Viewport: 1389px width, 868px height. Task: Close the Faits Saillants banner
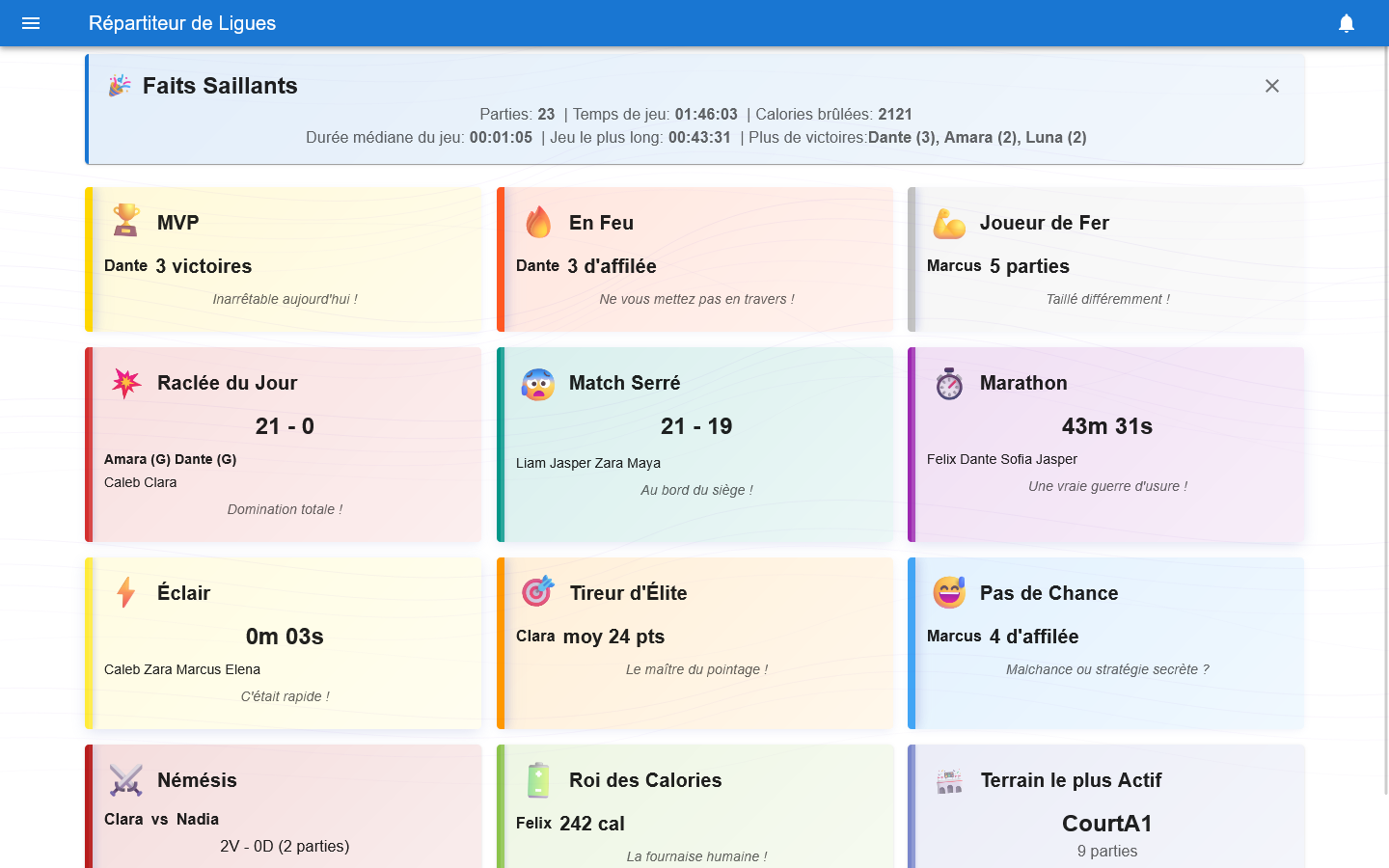click(x=1272, y=86)
